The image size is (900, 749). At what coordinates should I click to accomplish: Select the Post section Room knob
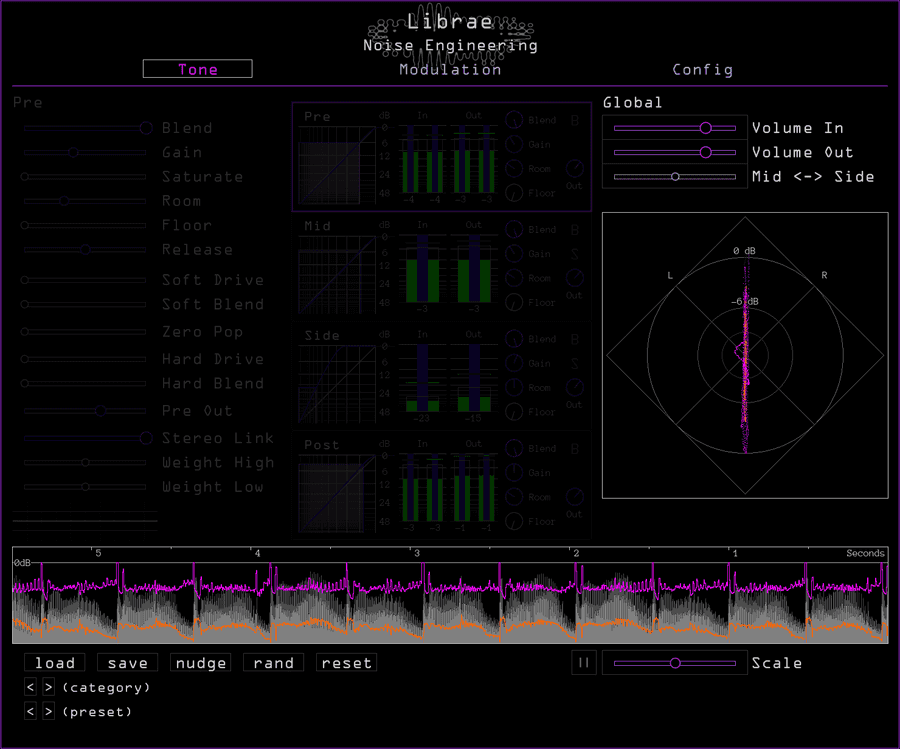pyautogui.click(x=514, y=497)
